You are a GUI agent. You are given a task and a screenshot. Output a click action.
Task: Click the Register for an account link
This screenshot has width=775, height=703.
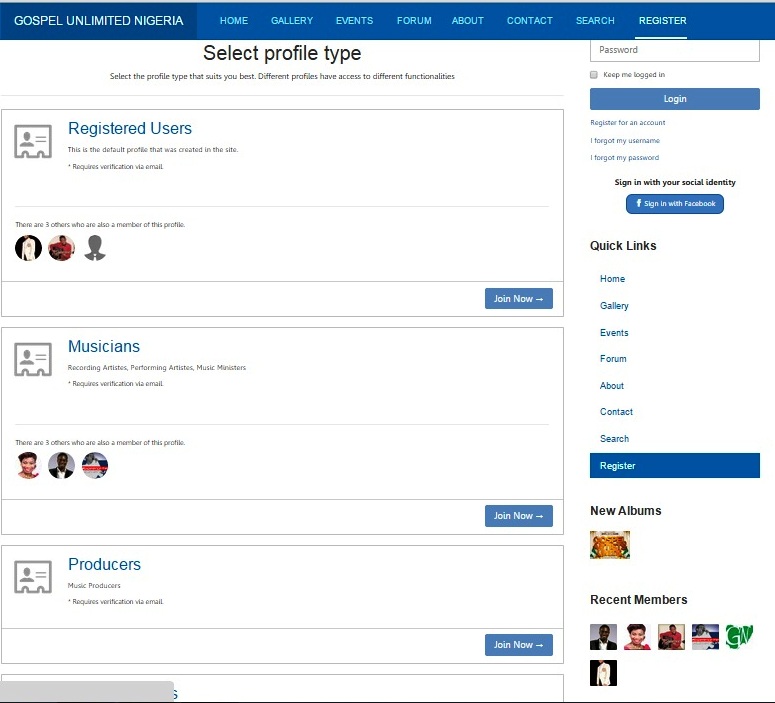coord(628,123)
